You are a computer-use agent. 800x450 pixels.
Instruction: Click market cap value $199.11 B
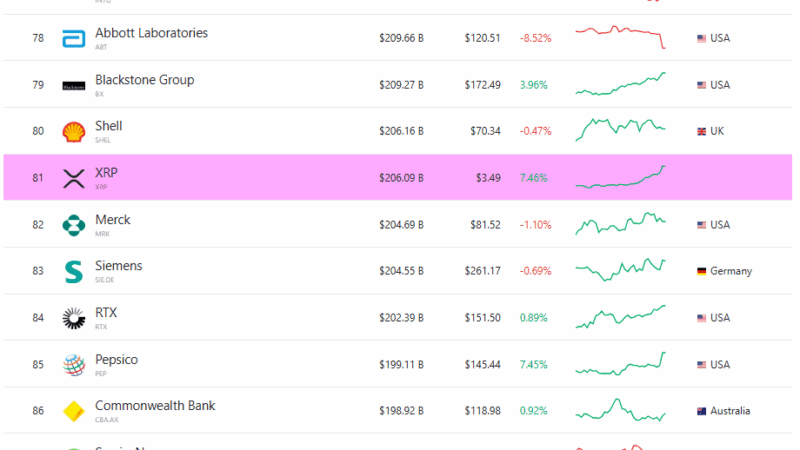coord(401,365)
